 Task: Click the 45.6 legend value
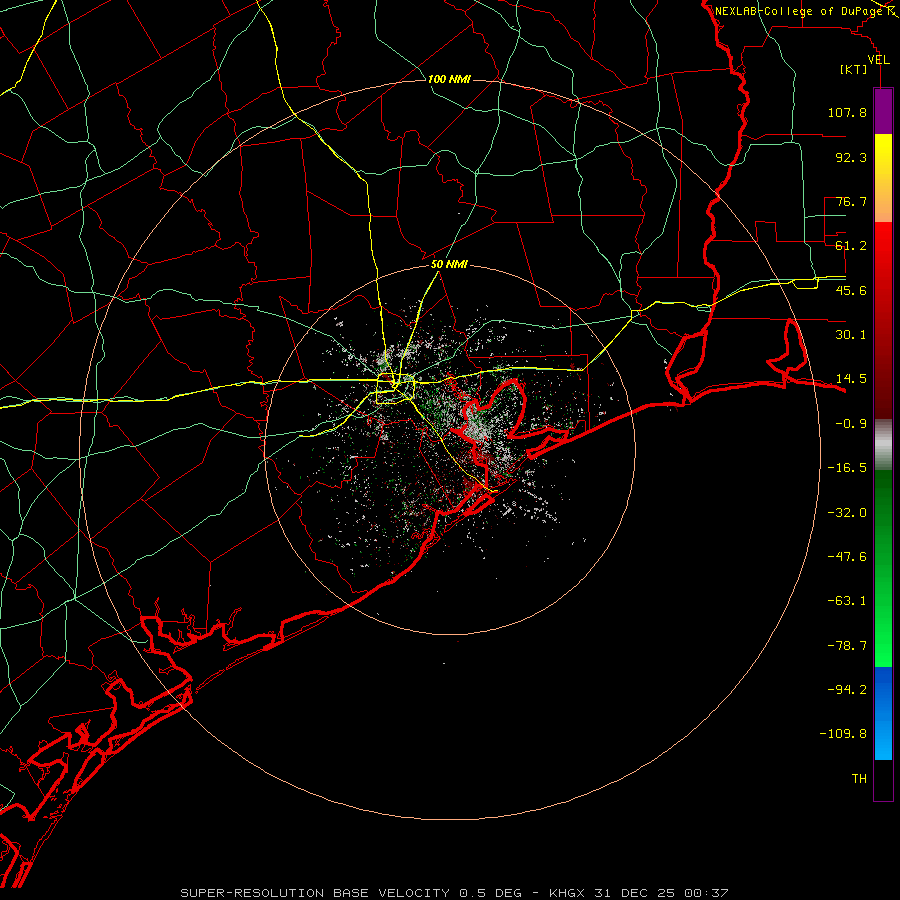pos(851,290)
